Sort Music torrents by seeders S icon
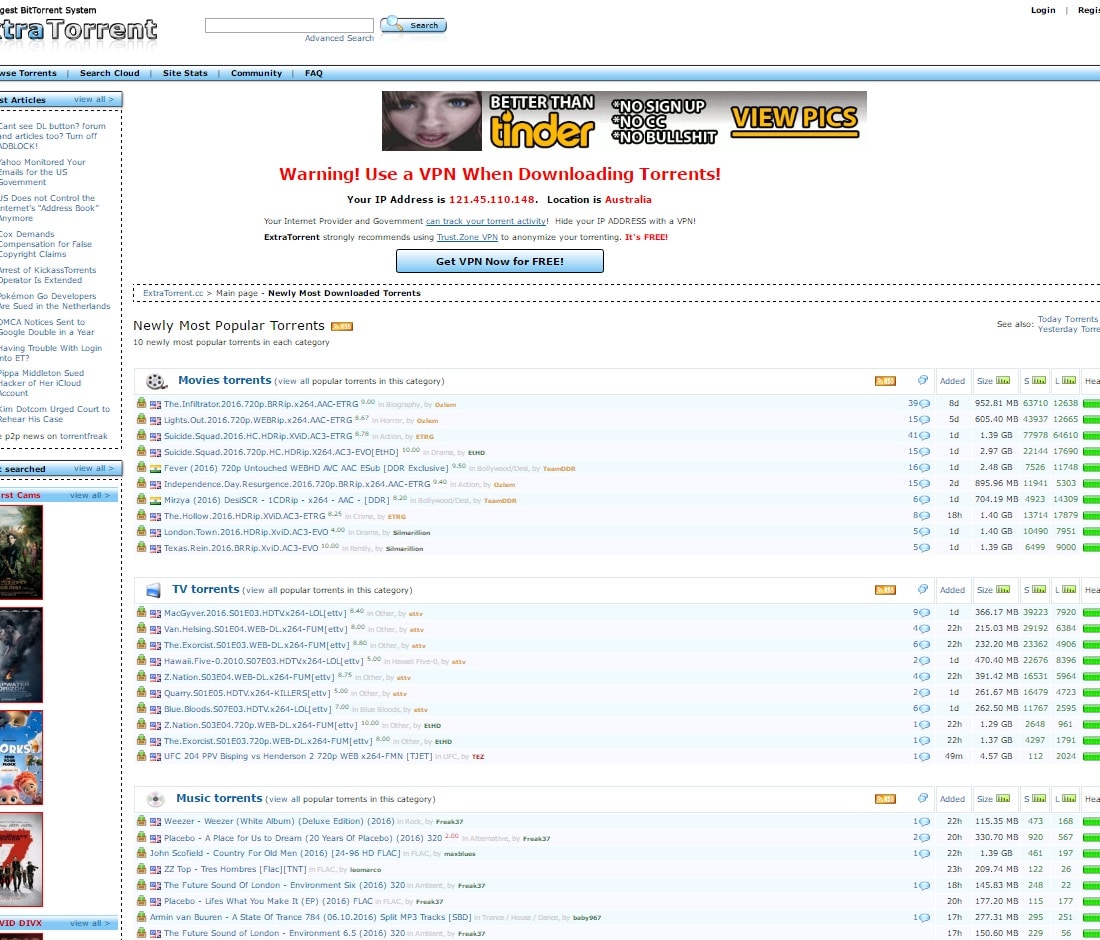 pos(1039,798)
